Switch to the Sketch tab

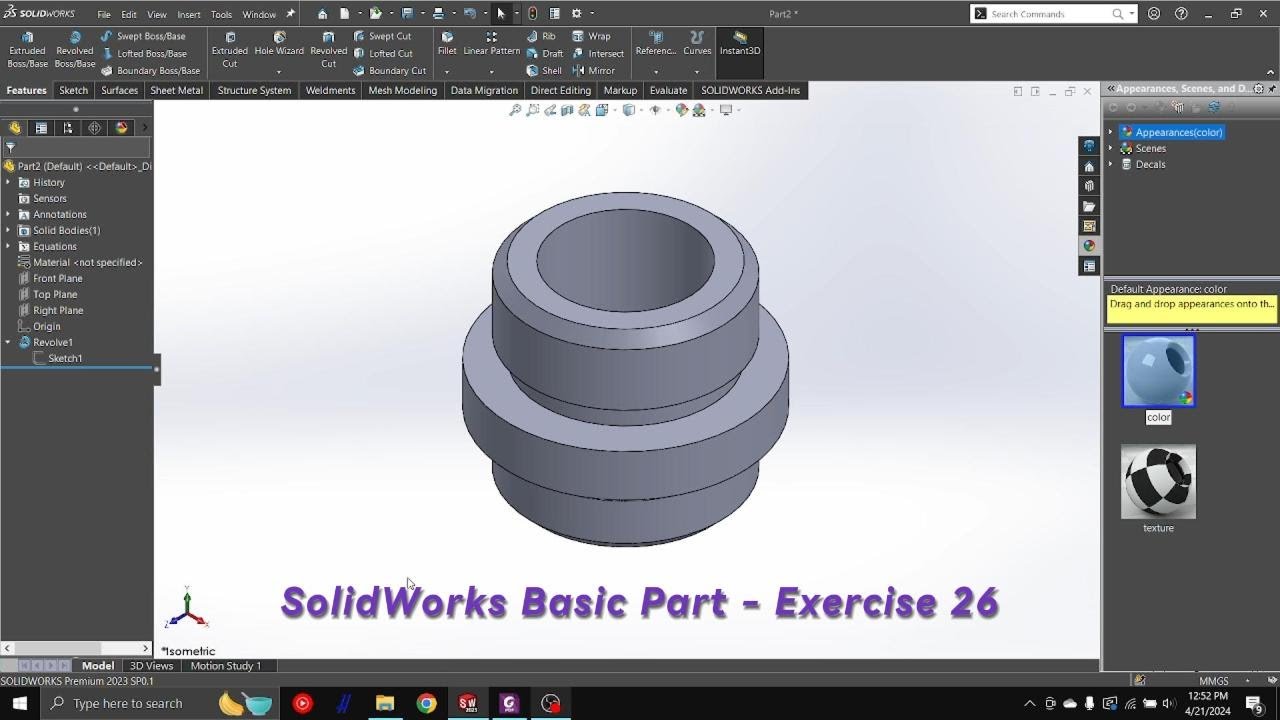73,90
